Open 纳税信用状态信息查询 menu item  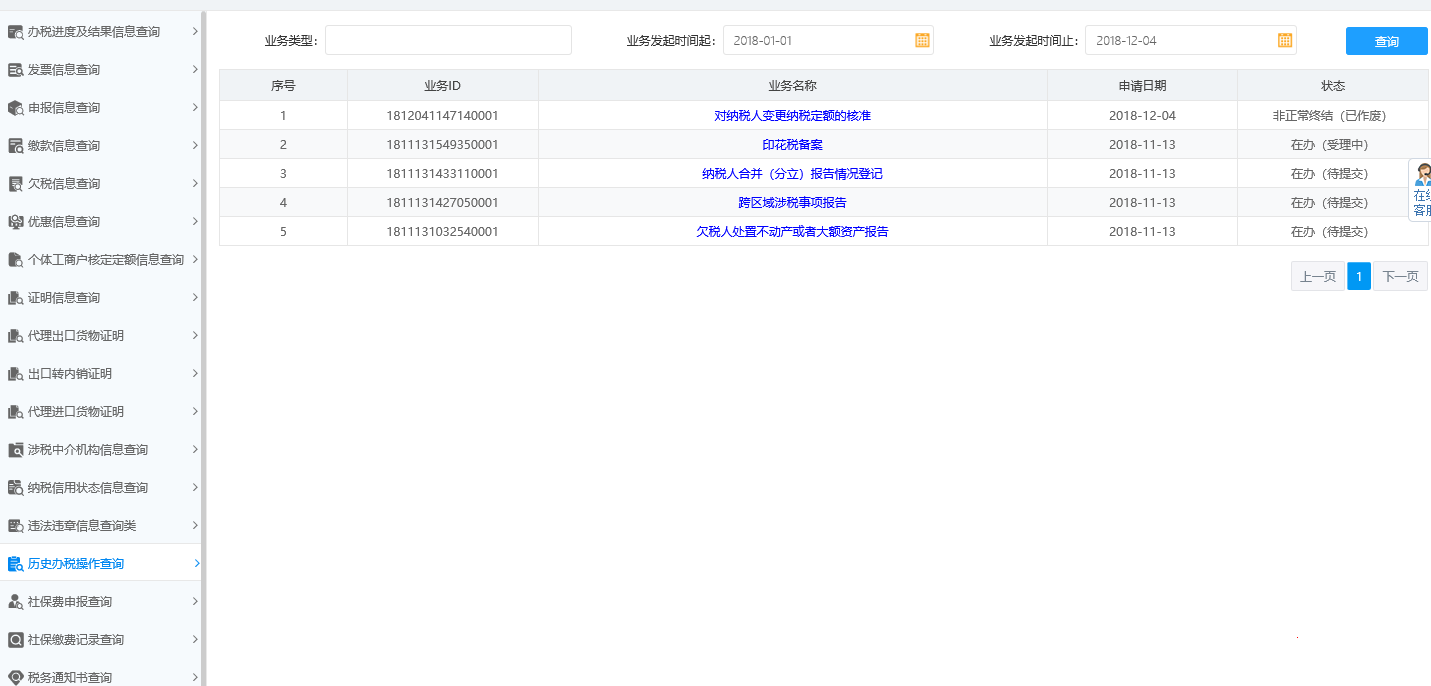[88, 488]
